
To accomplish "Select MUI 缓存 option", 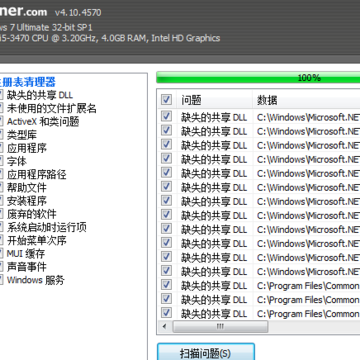I will tap(26, 254).
